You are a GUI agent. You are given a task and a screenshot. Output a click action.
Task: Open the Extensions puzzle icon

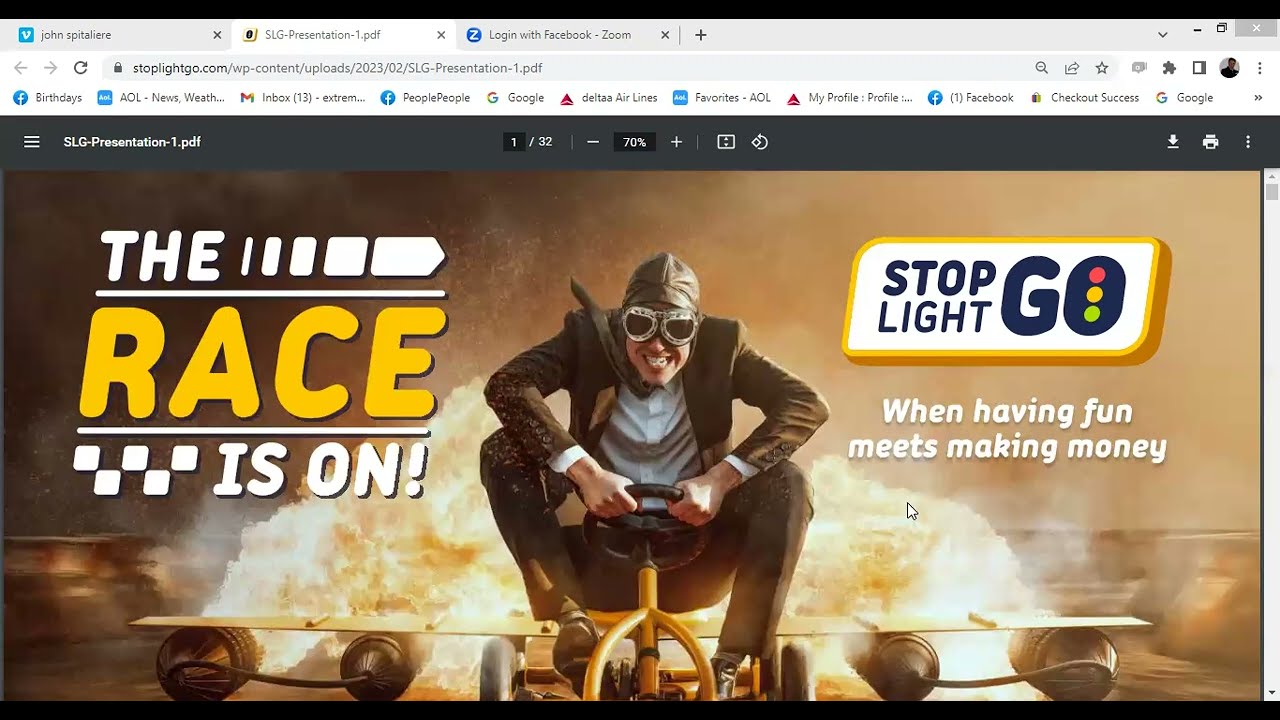(1169, 68)
